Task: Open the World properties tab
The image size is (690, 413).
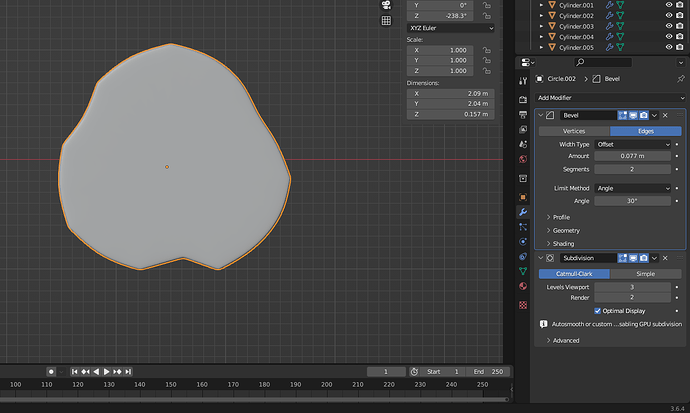Action: pos(523,159)
